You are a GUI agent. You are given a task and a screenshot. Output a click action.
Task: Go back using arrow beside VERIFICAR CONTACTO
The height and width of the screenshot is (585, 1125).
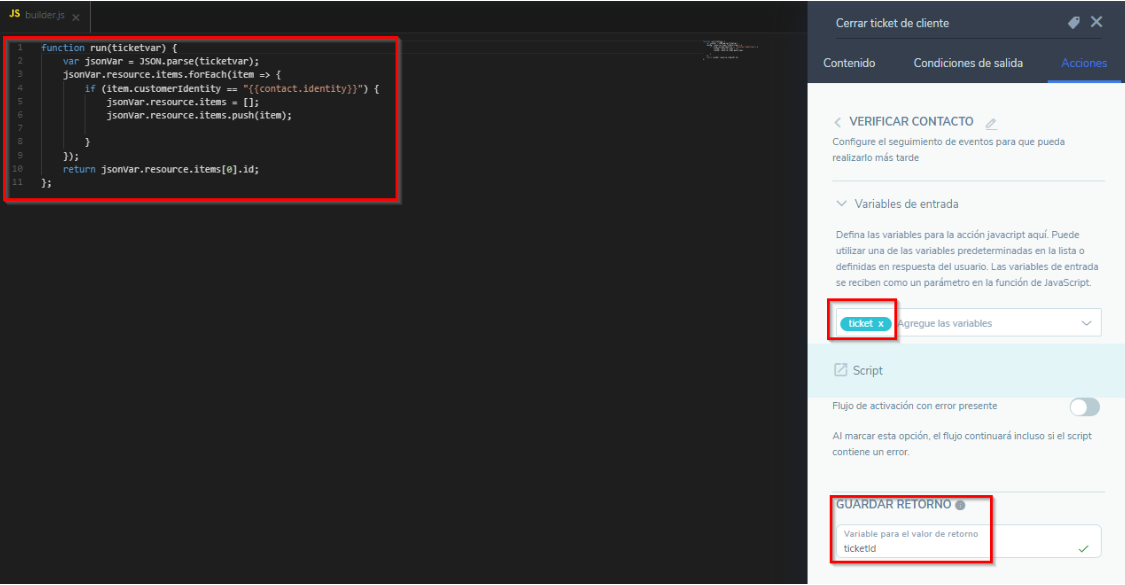(837, 122)
